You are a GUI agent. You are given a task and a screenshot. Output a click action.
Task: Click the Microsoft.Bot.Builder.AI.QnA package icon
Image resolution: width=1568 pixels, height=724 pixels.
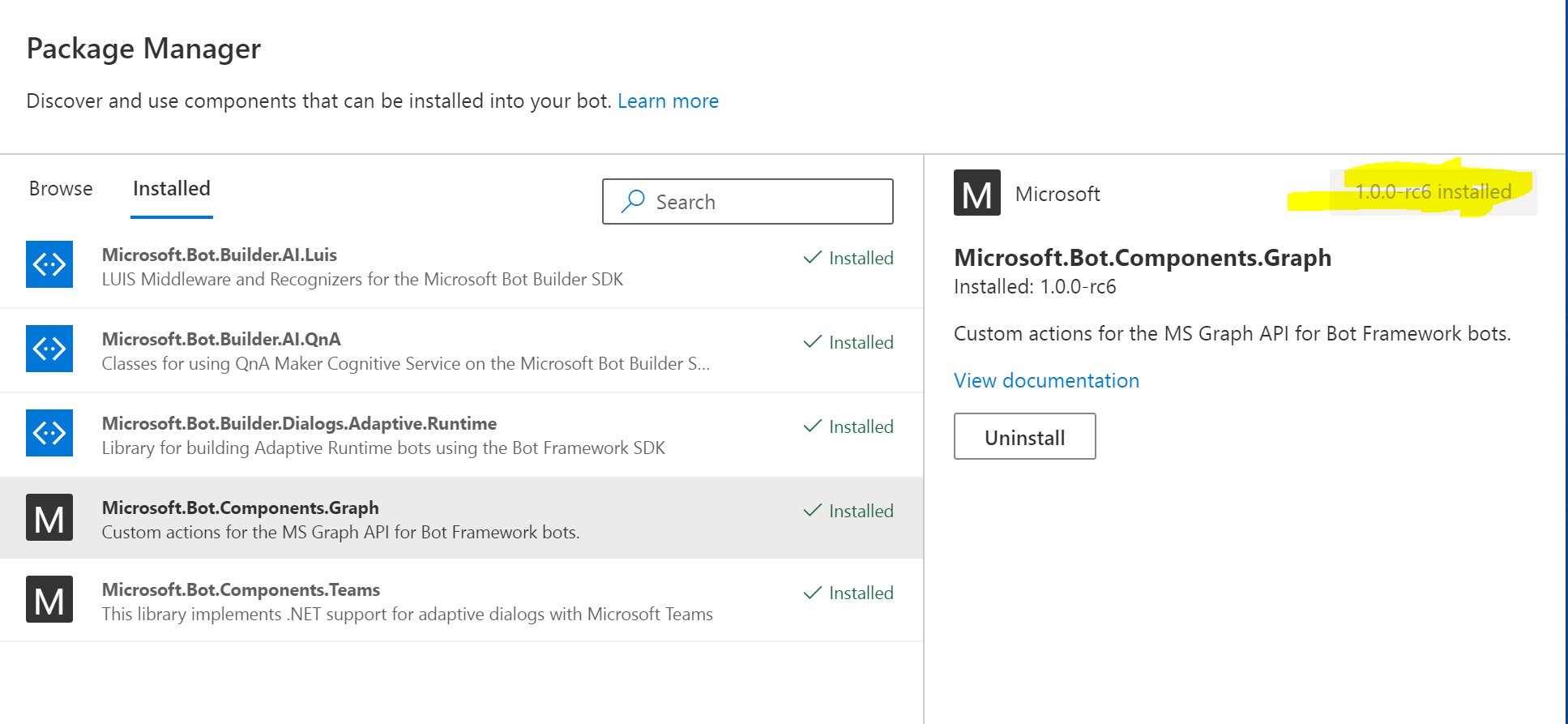click(x=49, y=349)
